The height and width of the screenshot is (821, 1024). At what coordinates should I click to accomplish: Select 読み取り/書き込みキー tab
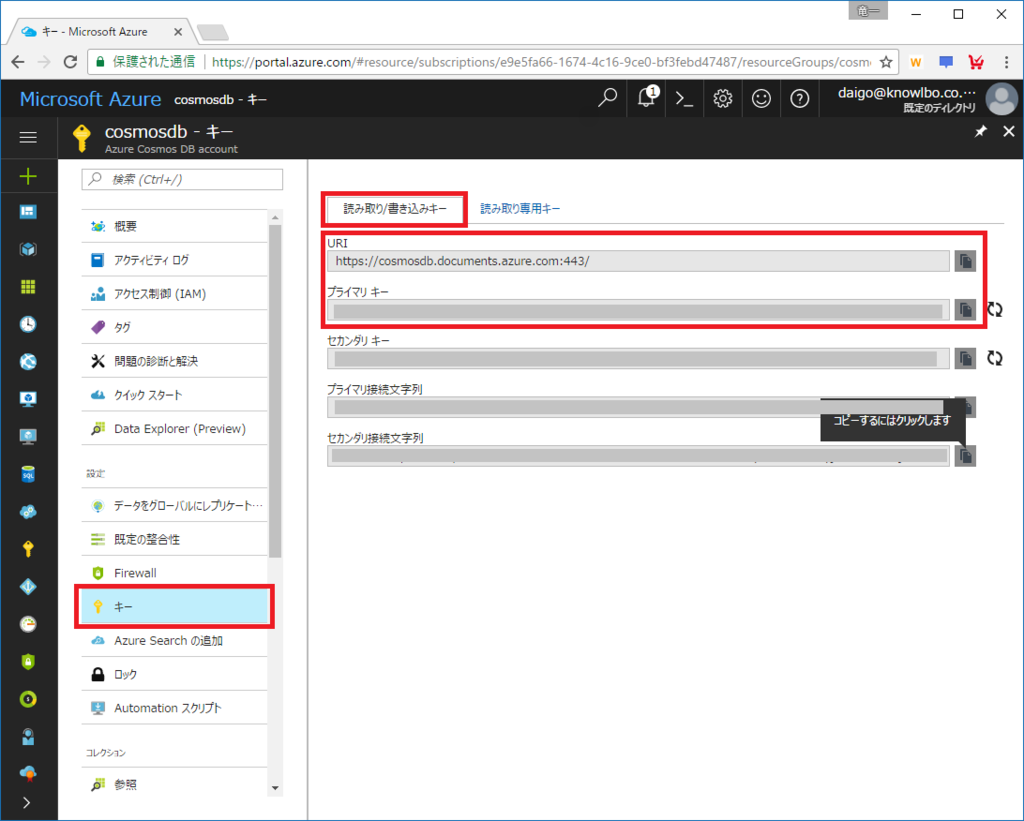[x=395, y=209]
